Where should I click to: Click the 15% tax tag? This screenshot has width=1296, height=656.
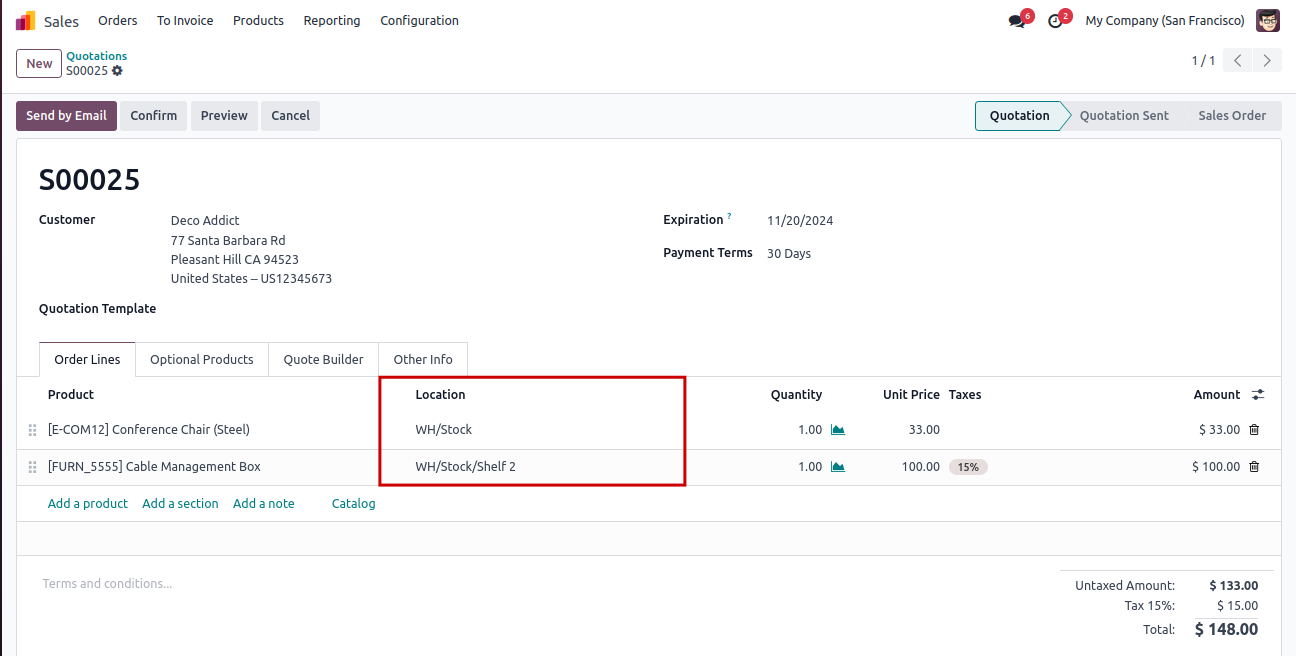click(968, 467)
